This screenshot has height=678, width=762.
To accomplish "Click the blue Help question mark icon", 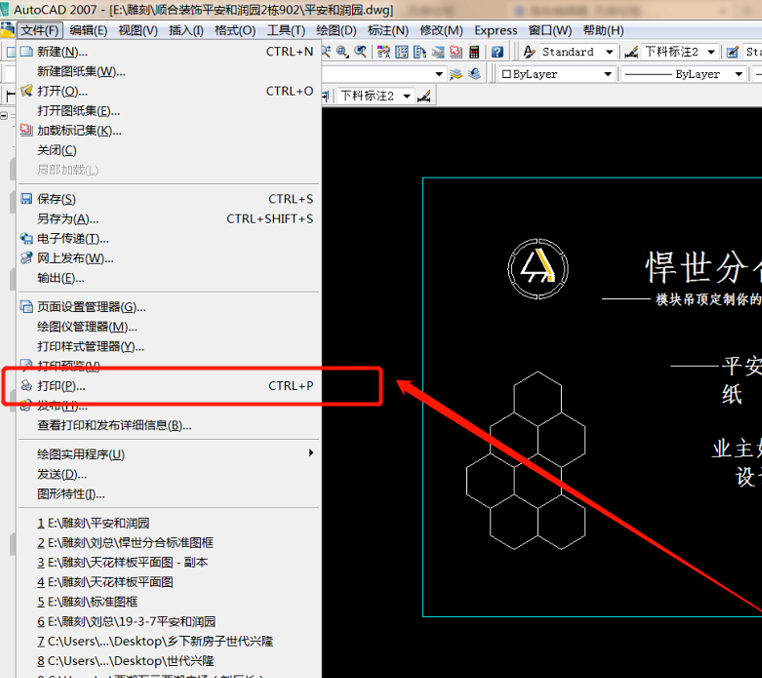I will (x=497, y=52).
